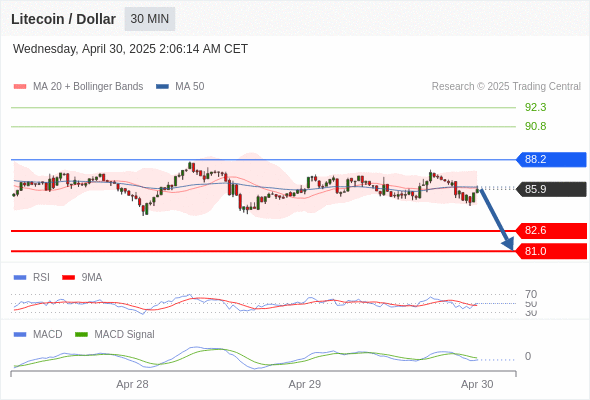Click the blue downward arrow head
590x400 pixels.
(x=509, y=244)
